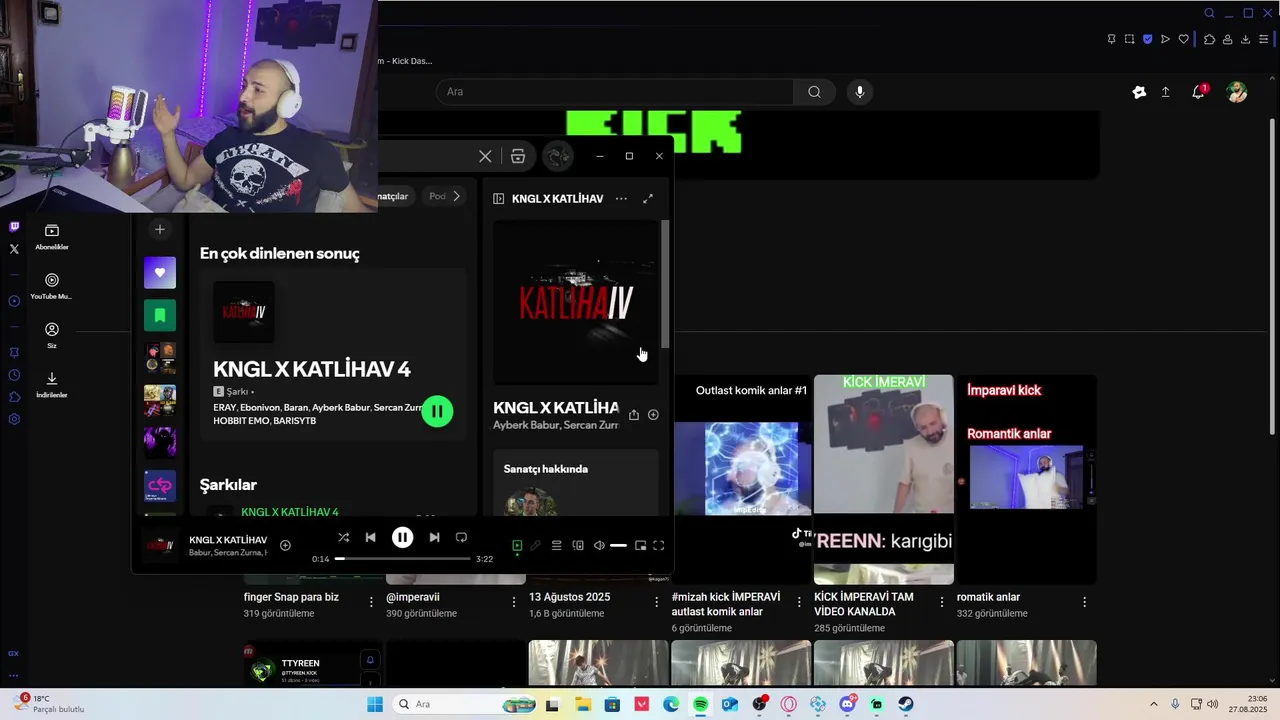Start YouTube voice search microphone
This screenshot has height=720, width=1280.
click(860, 92)
